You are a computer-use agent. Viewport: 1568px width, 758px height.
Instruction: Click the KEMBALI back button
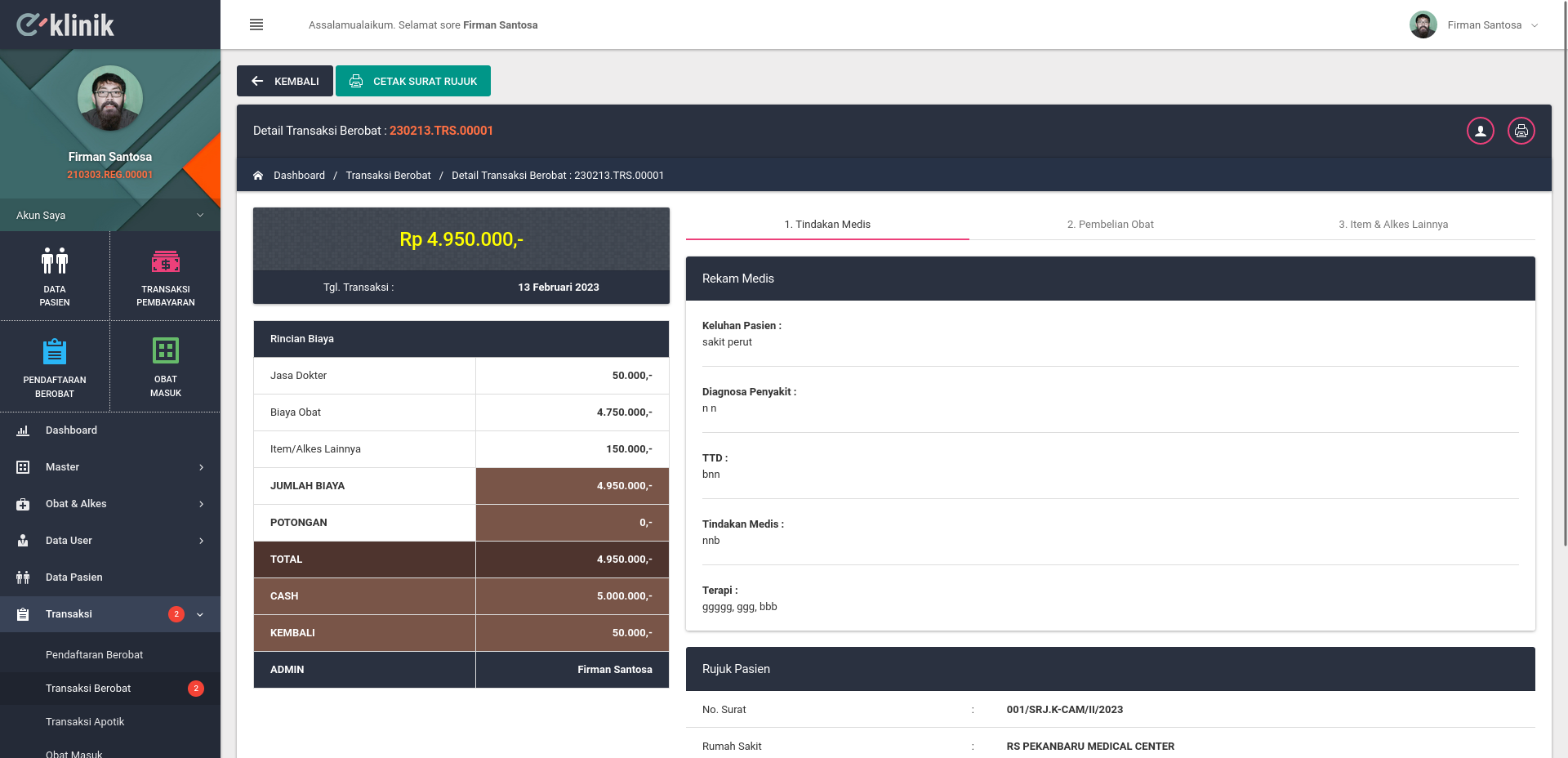(x=285, y=81)
